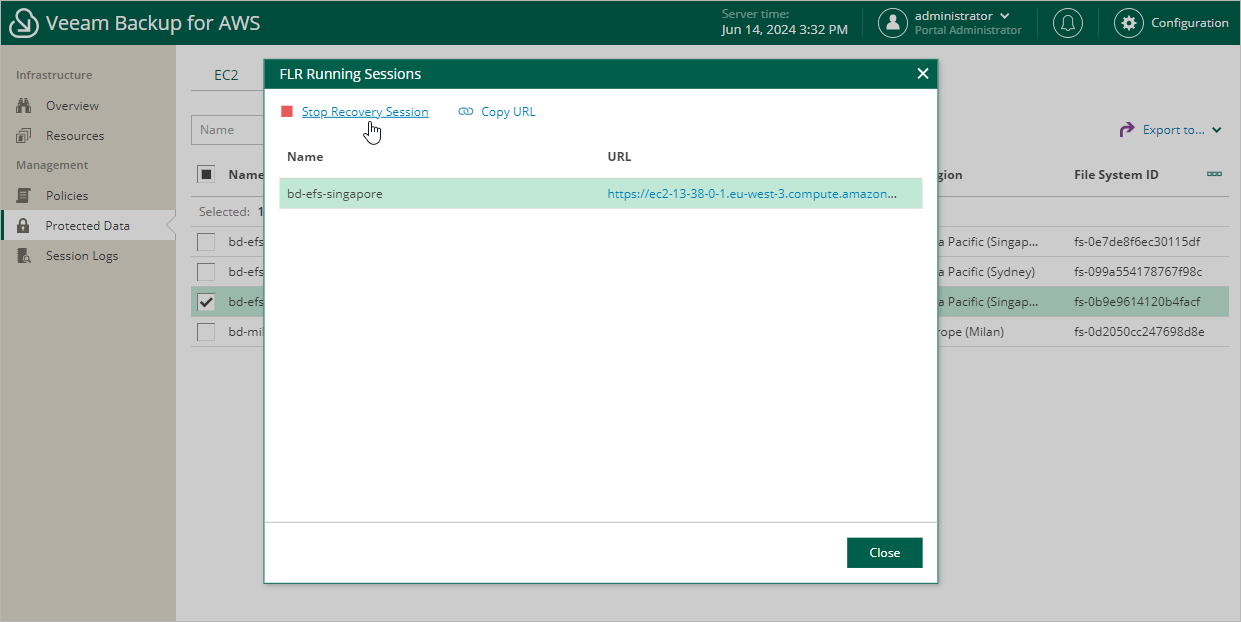1241x622 pixels.
Task: Click the Configuration gear icon
Action: (x=1129, y=23)
